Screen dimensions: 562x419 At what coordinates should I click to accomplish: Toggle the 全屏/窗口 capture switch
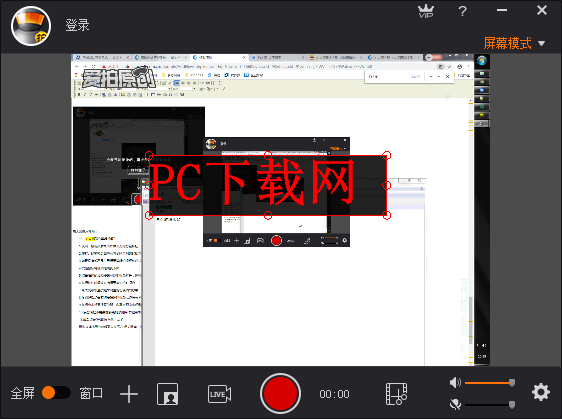click(x=56, y=392)
